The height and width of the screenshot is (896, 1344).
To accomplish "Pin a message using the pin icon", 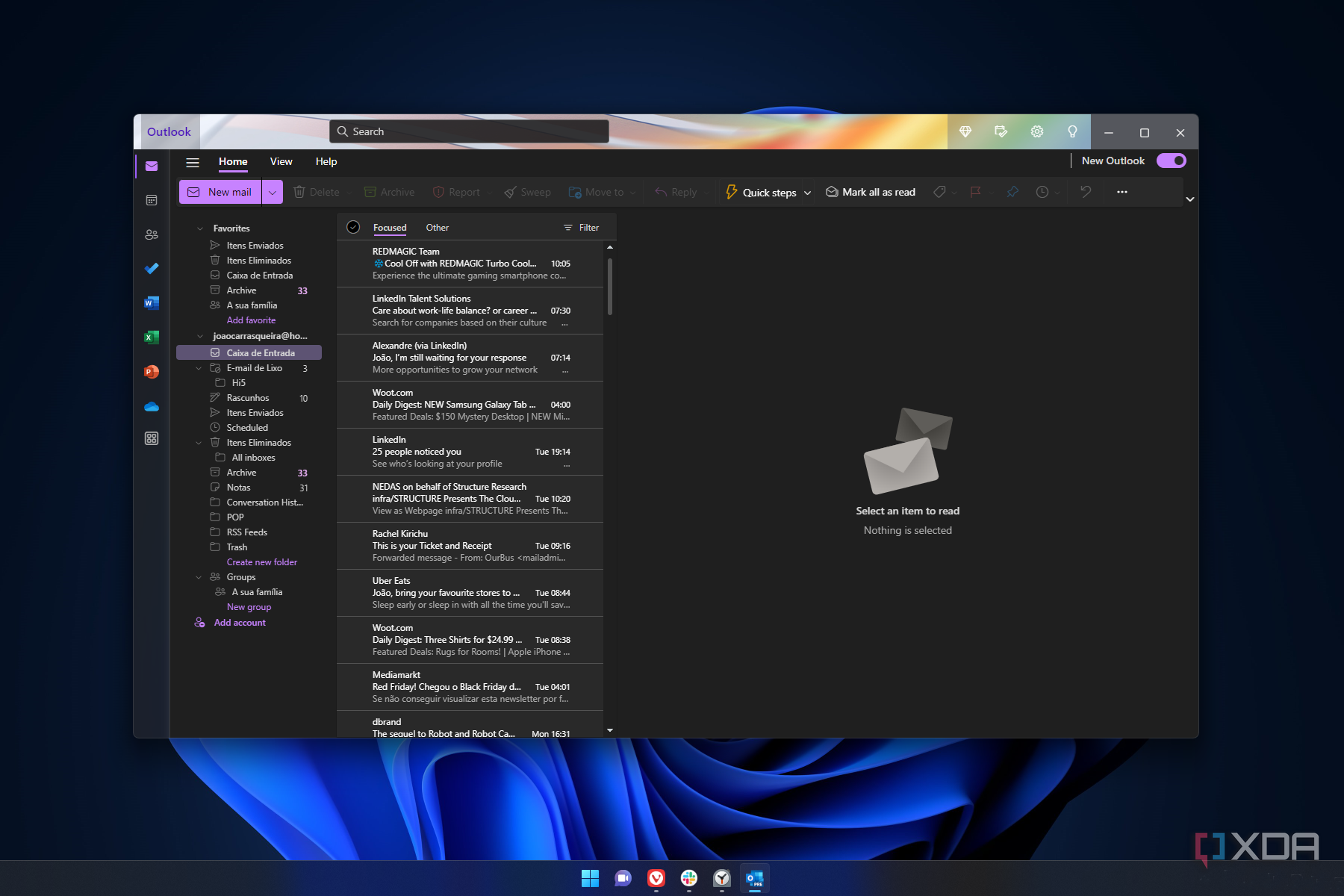I will click(1012, 192).
